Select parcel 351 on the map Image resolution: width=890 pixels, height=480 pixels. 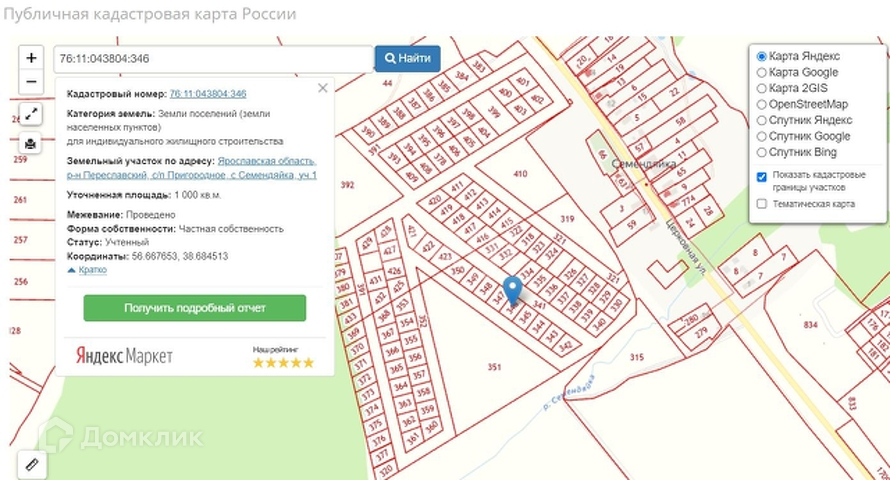[494, 367]
